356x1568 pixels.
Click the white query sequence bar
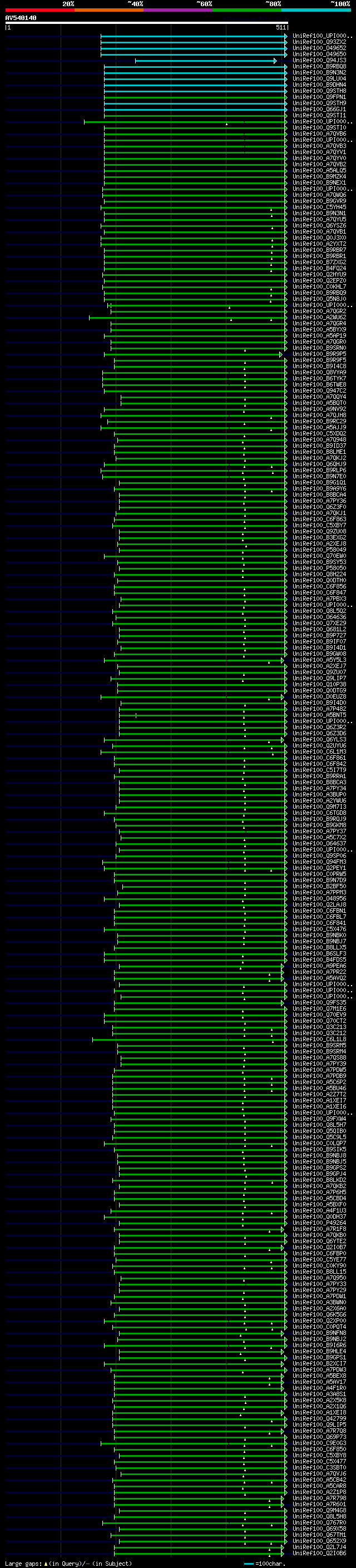pyautogui.click(x=147, y=22)
